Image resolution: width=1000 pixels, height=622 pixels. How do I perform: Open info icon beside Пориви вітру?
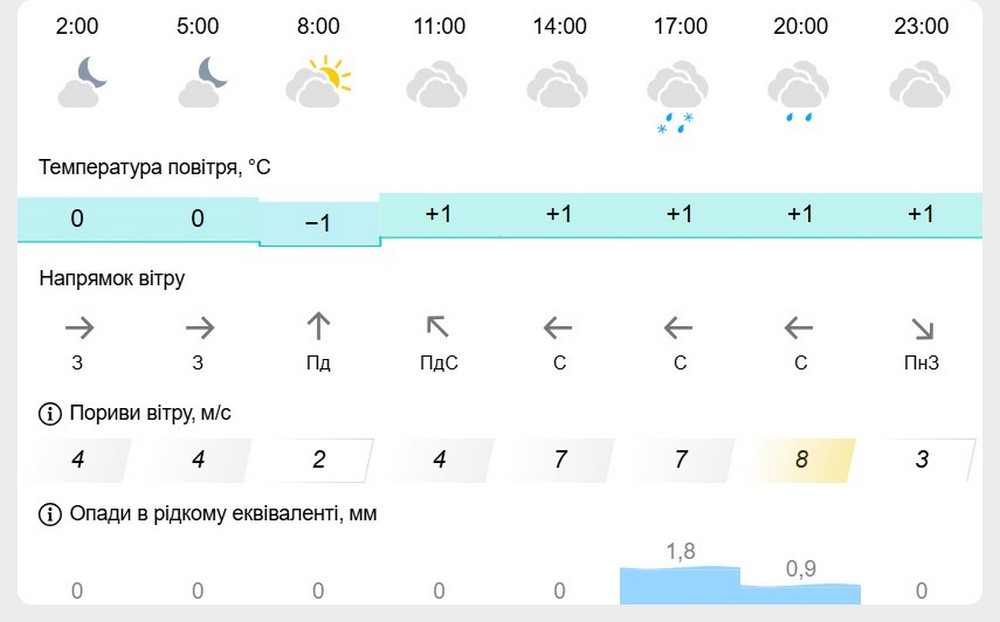48,413
